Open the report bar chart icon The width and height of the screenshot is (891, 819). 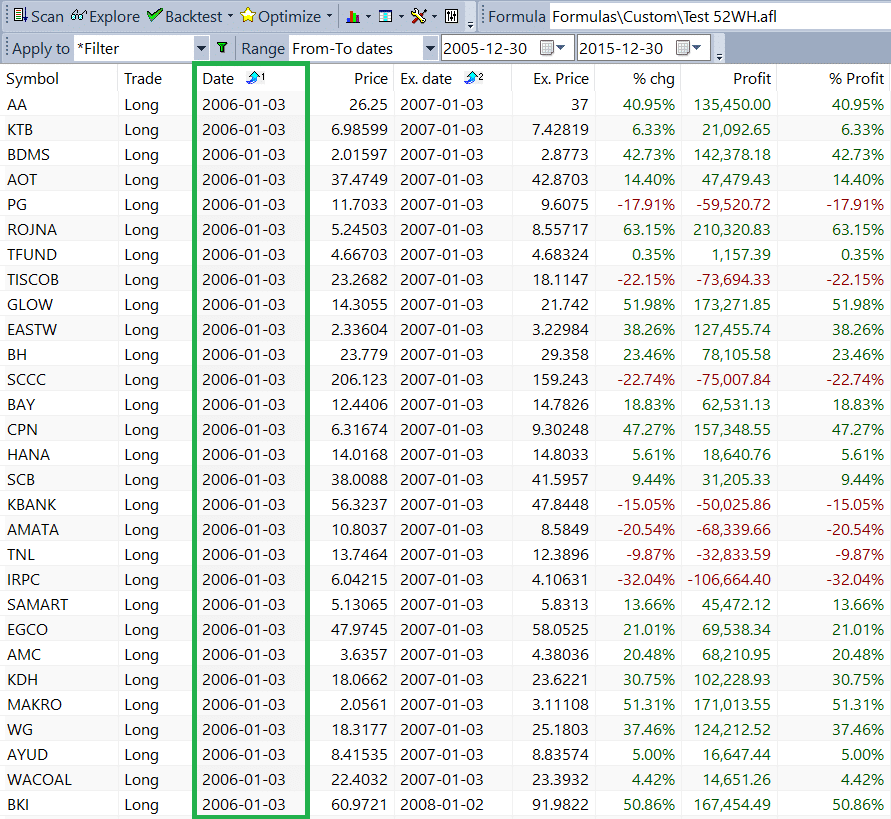click(x=354, y=16)
